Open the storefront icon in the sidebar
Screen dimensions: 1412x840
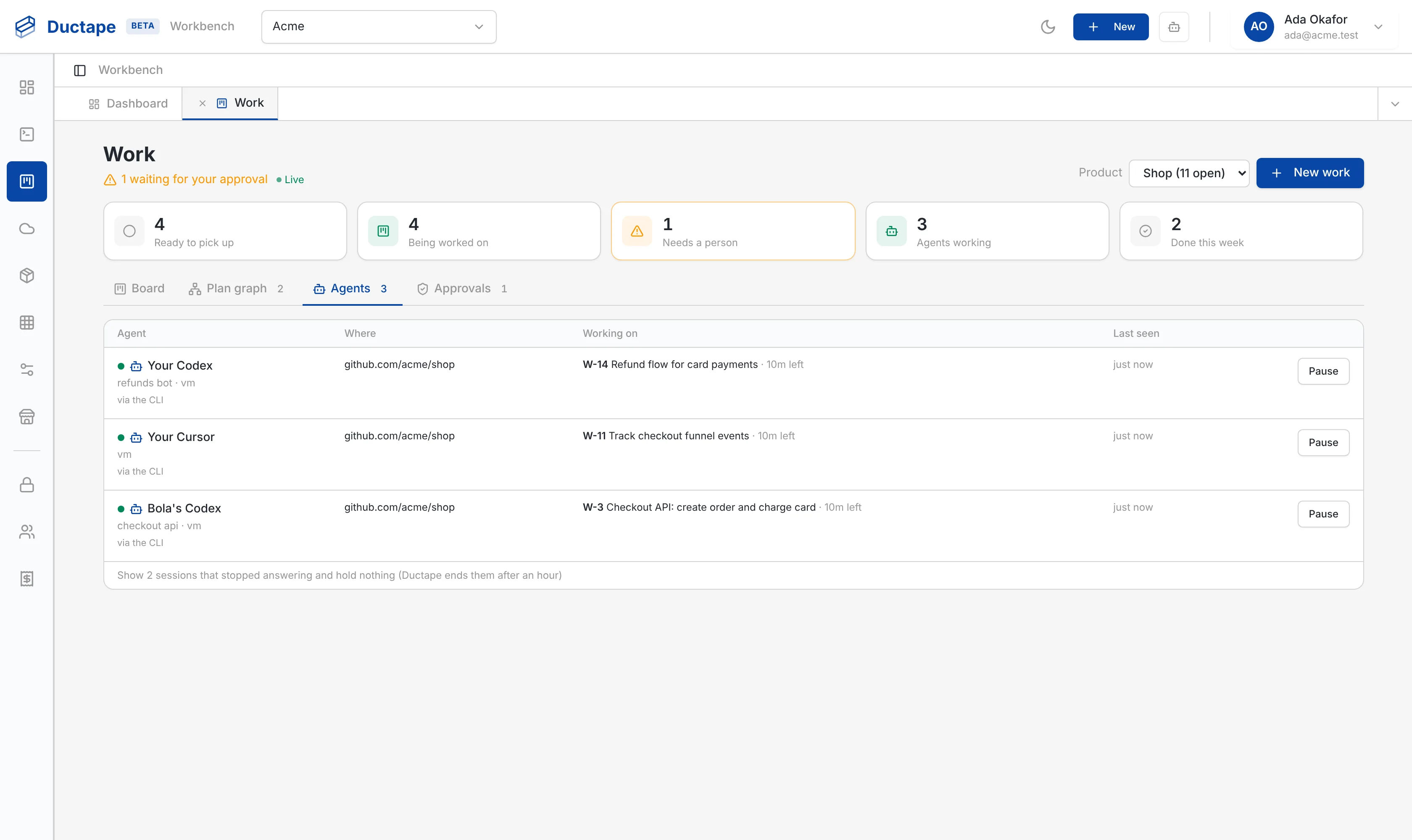click(x=26, y=417)
